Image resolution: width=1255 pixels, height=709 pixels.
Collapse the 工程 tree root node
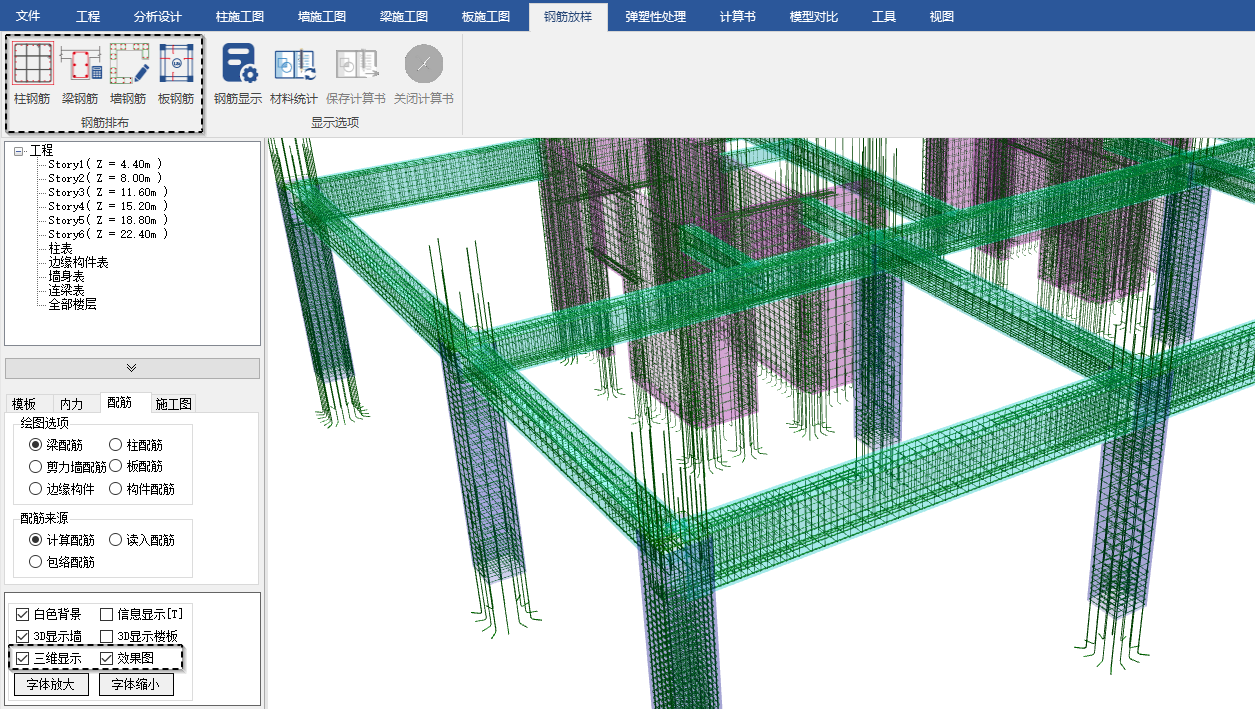pyautogui.click(x=19, y=151)
